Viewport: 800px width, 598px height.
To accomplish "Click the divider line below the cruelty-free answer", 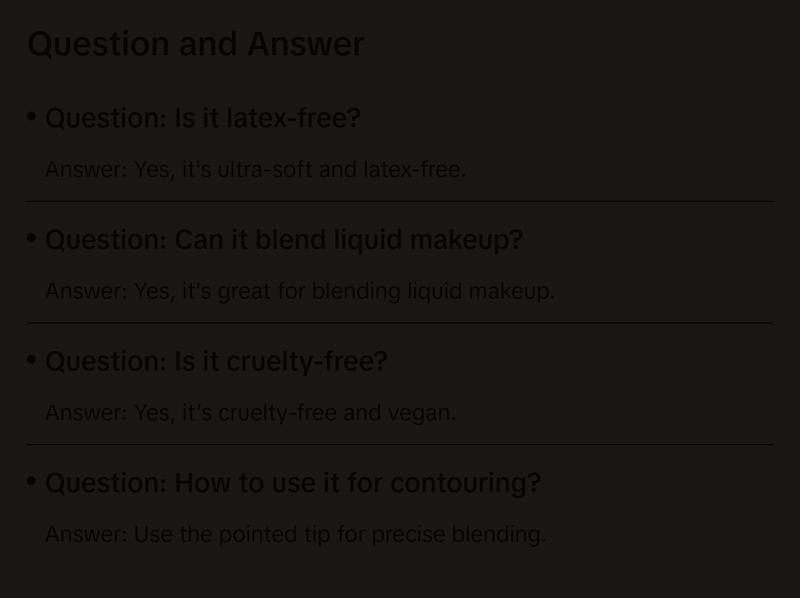I will 400,444.
